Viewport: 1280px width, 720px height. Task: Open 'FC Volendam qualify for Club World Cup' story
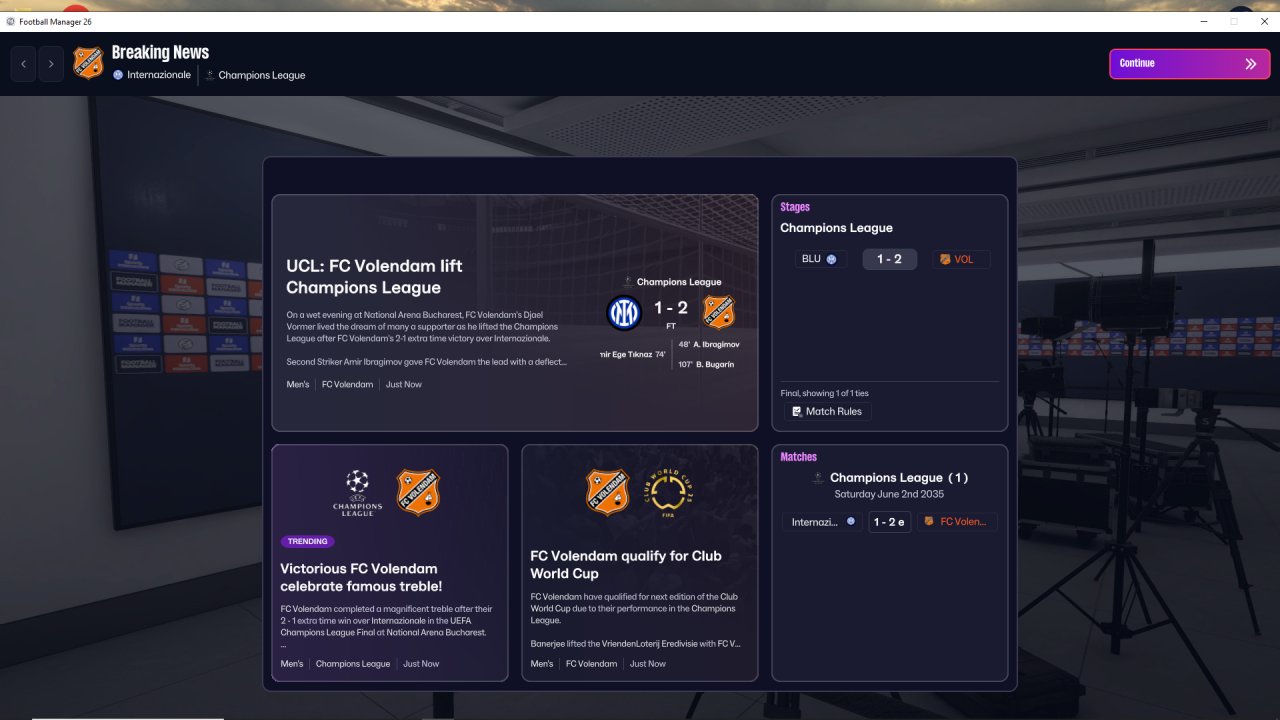[626, 565]
